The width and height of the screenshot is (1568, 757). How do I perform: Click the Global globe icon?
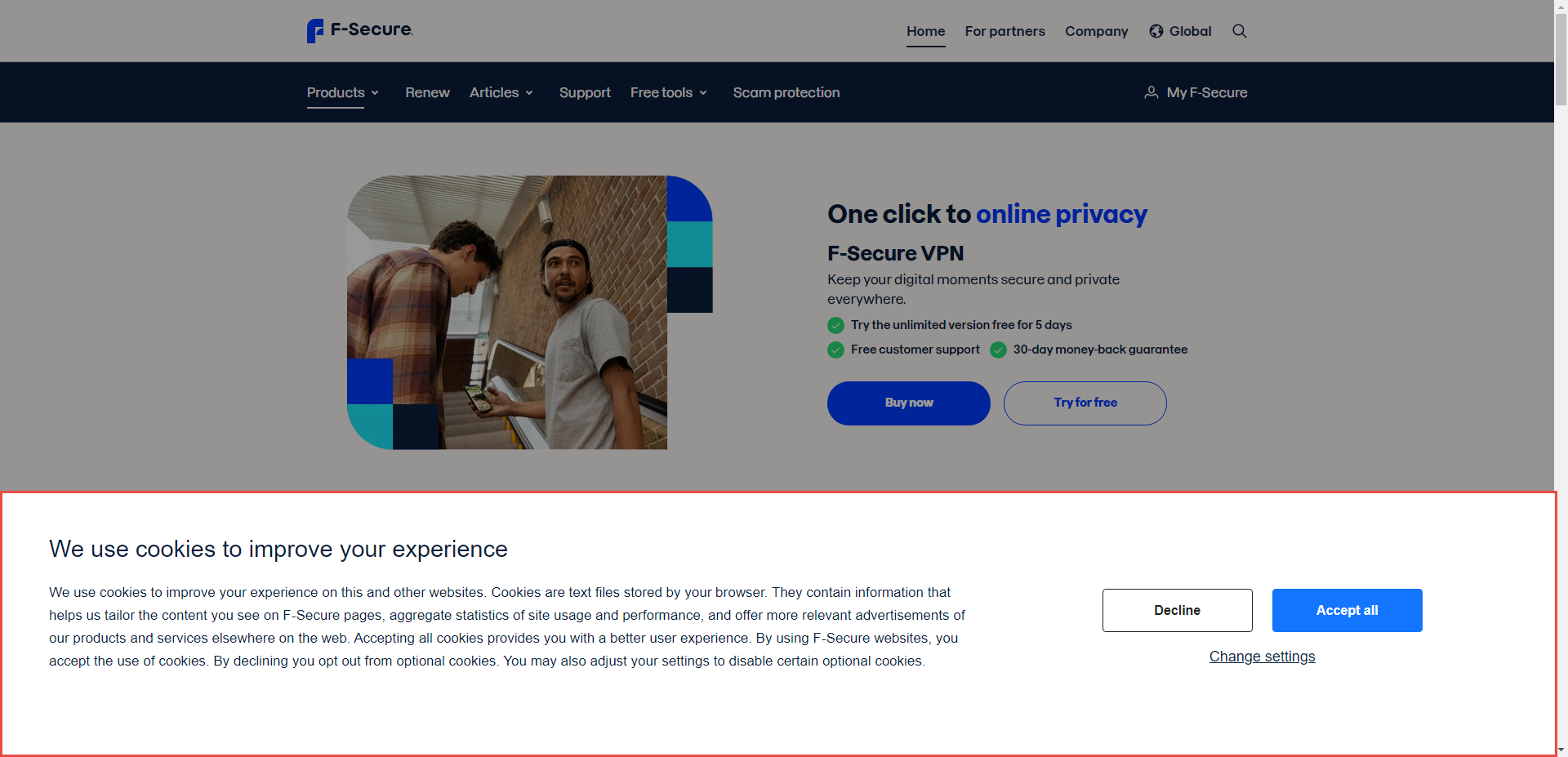1156,31
